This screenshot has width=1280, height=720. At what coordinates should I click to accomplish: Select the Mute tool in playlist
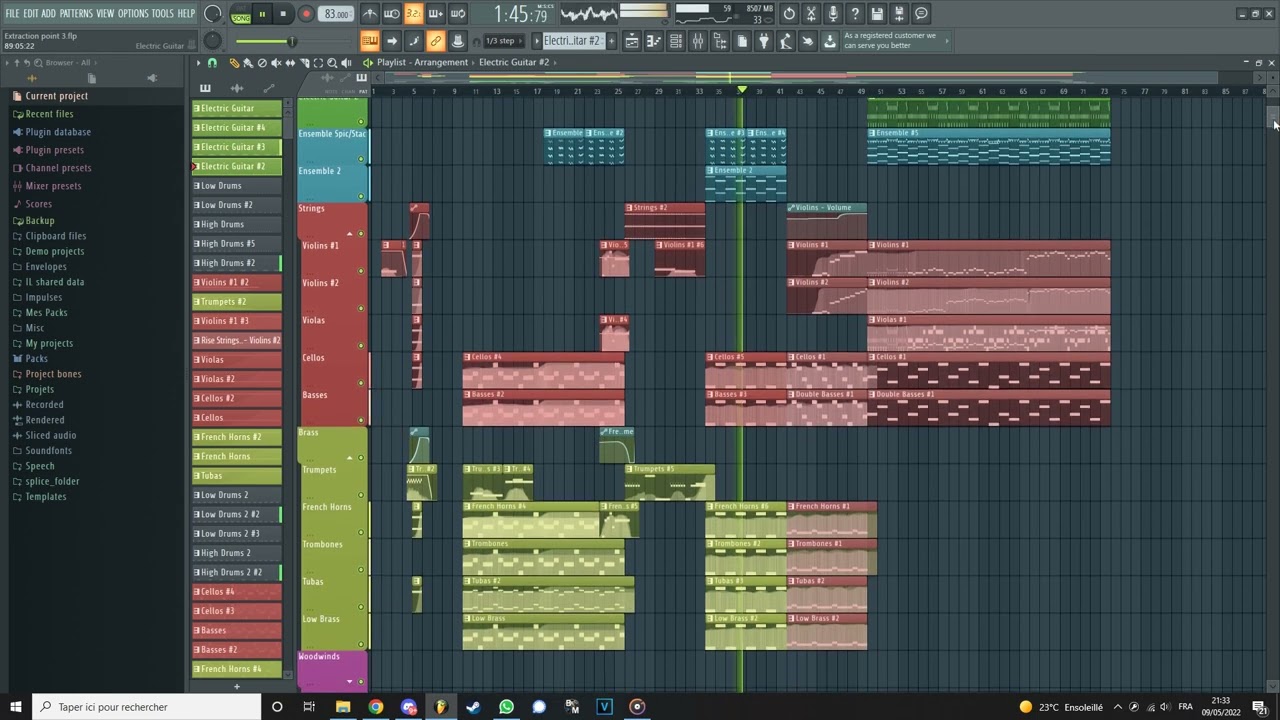pos(276,62)
